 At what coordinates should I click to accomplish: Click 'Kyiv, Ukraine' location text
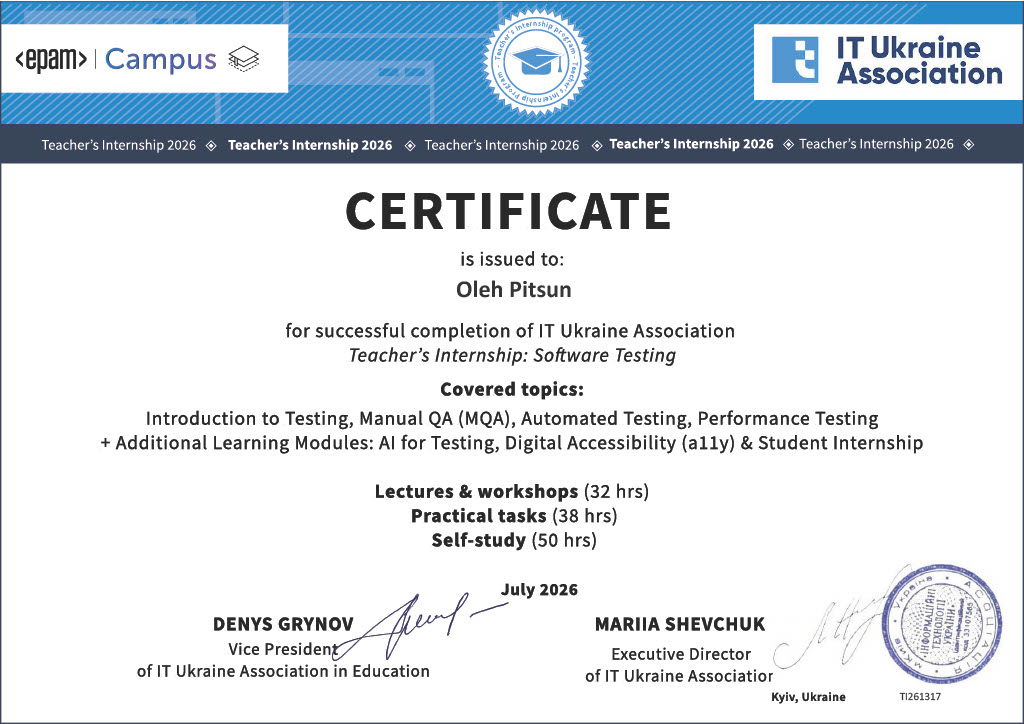tap(808, 697)
